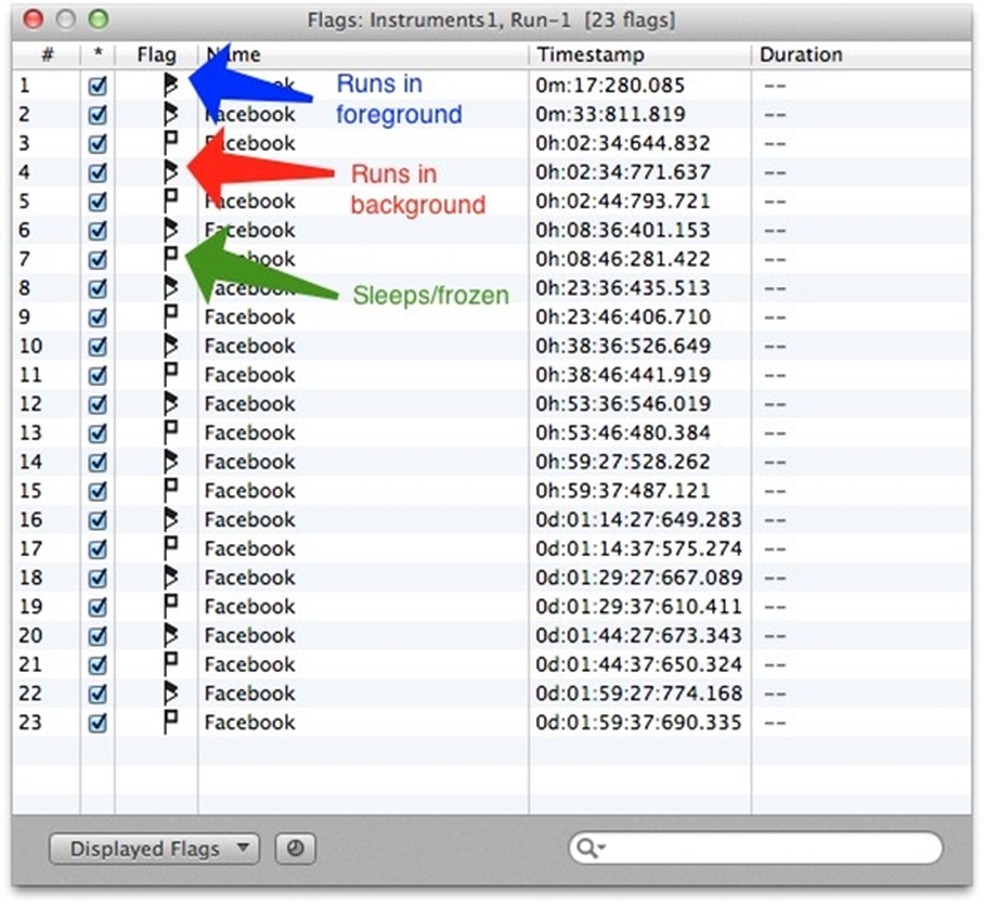Disable the checkbox for flag 23
The image size is (984, 905).
97,722
